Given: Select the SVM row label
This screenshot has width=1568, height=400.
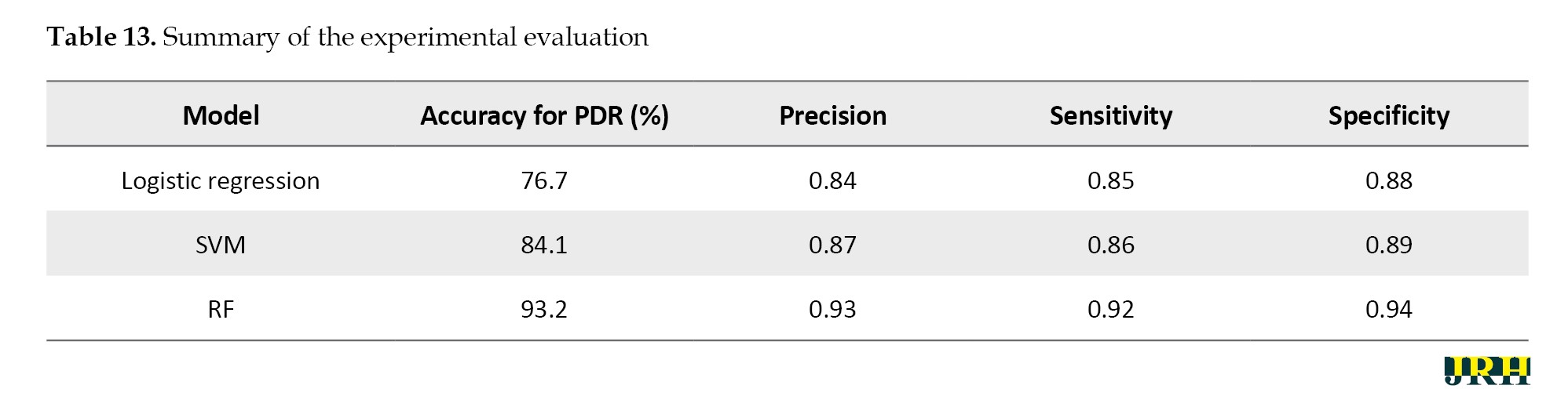Looking at the screenshot, I should click(221, 245).
